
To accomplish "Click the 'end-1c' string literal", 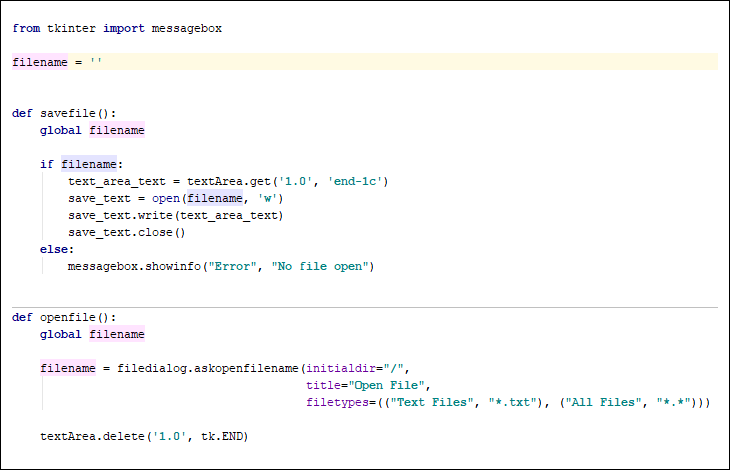I will coord(355,181).
